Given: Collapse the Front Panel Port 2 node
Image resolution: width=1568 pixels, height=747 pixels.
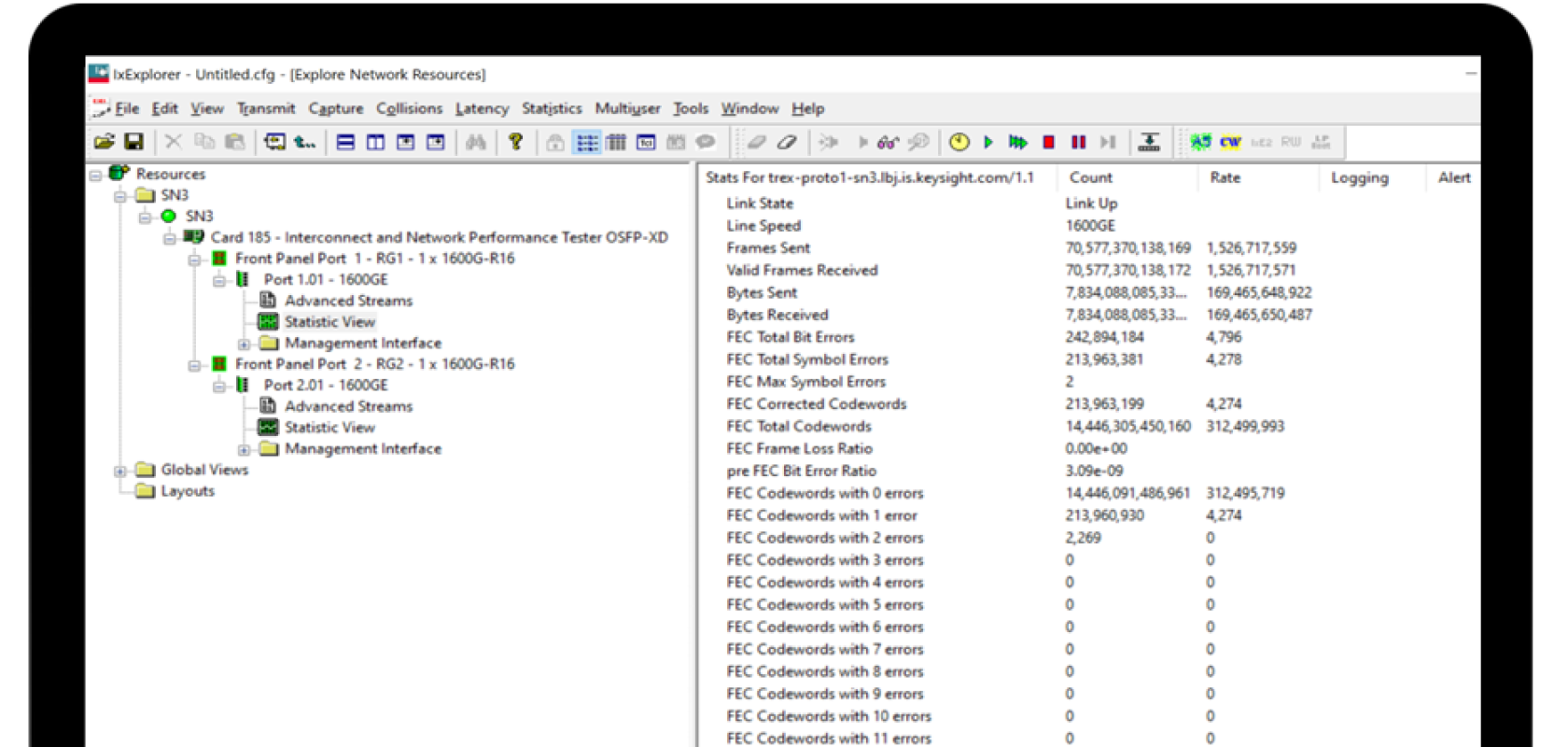Looking at the screenshot, I should 195,365.
